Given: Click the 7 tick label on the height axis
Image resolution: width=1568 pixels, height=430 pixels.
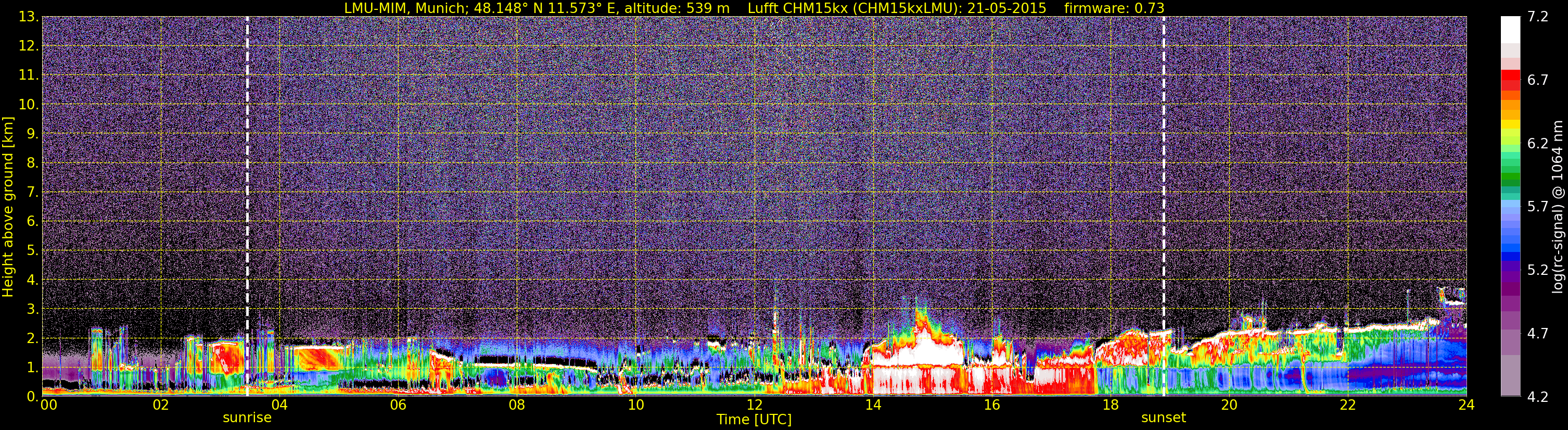Looking at the screenshot, I should 32,193.
